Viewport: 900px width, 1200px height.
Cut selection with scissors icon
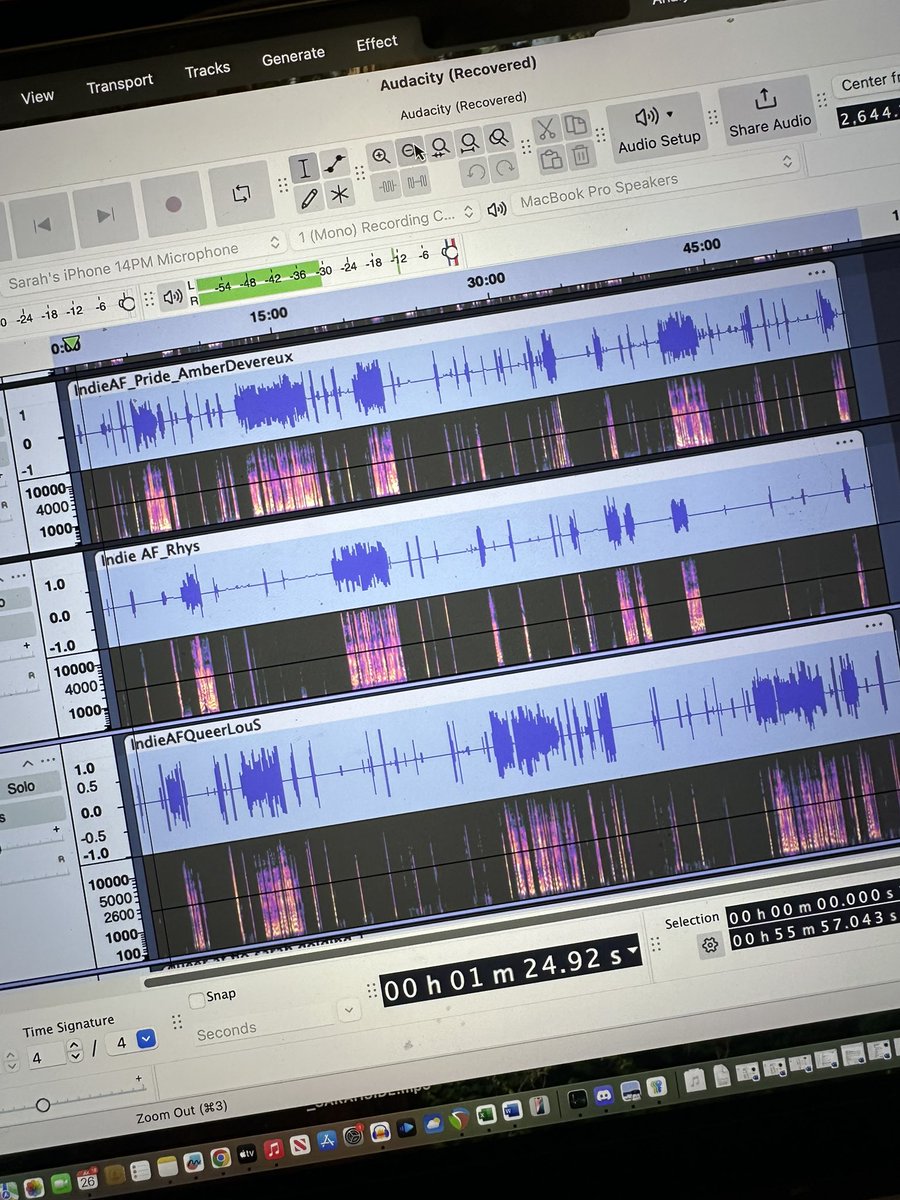click(546, 130)
